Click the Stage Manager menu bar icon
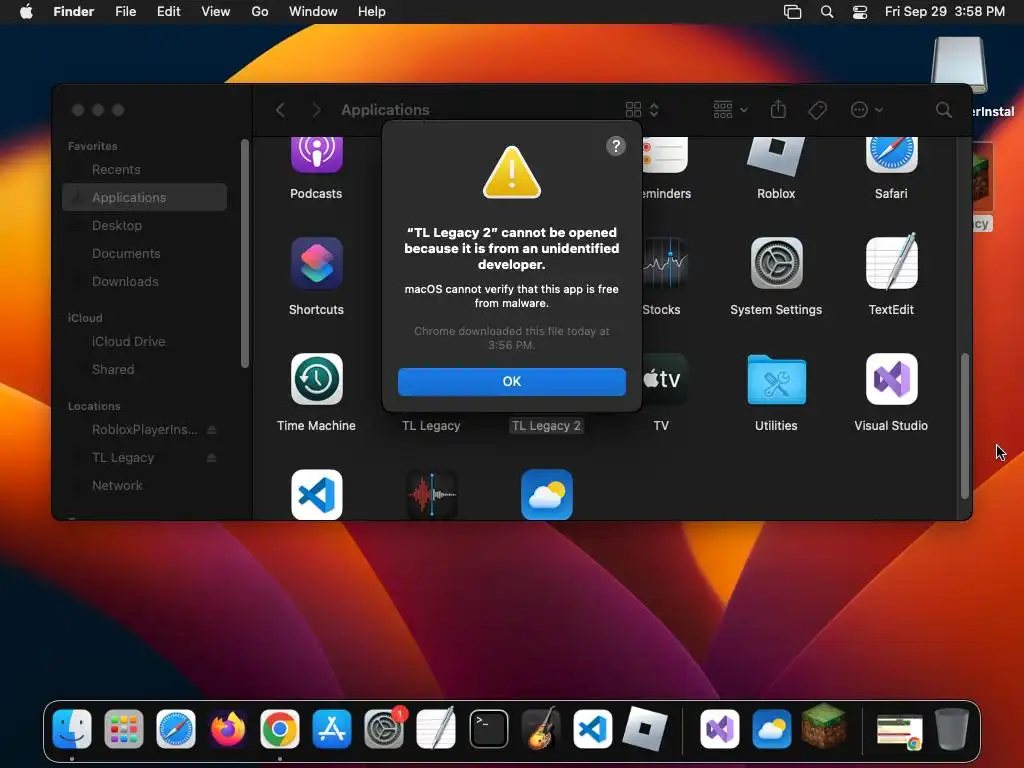Viewport: 1024px width, 768px height. [x=792, y=12]
